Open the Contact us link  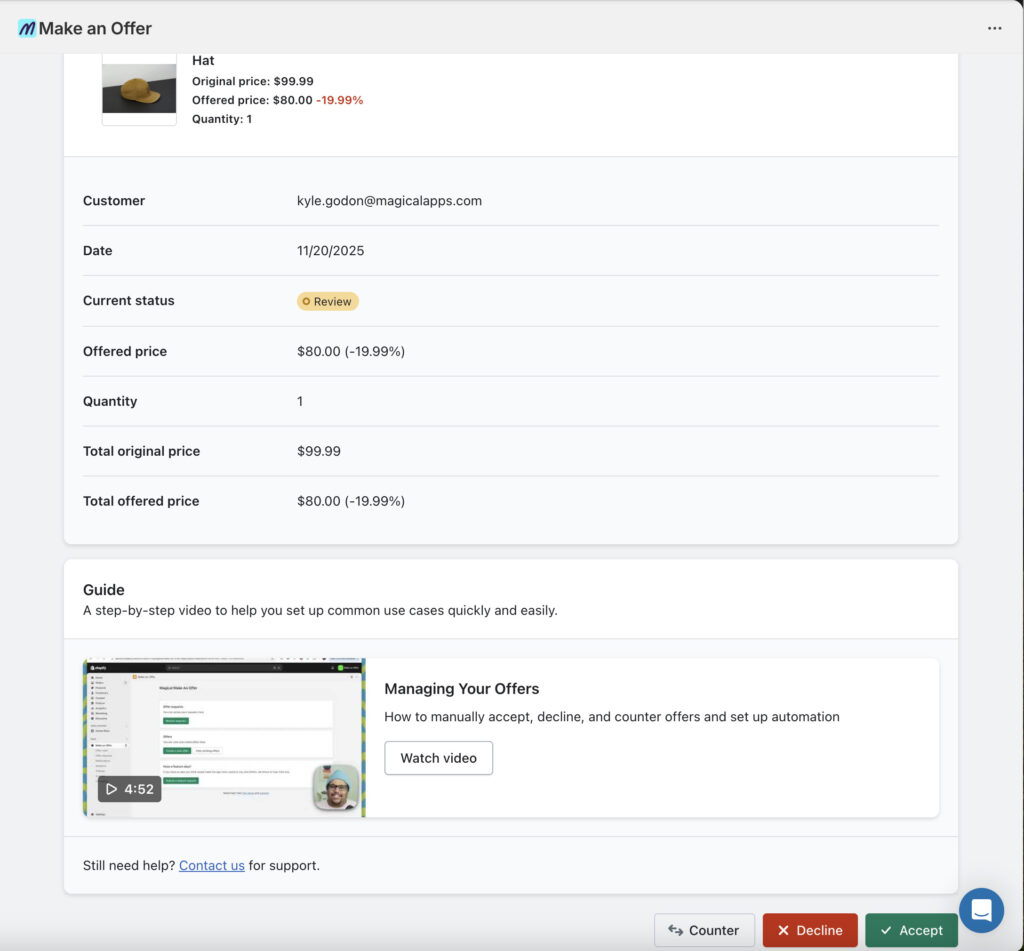pos(211,865)
